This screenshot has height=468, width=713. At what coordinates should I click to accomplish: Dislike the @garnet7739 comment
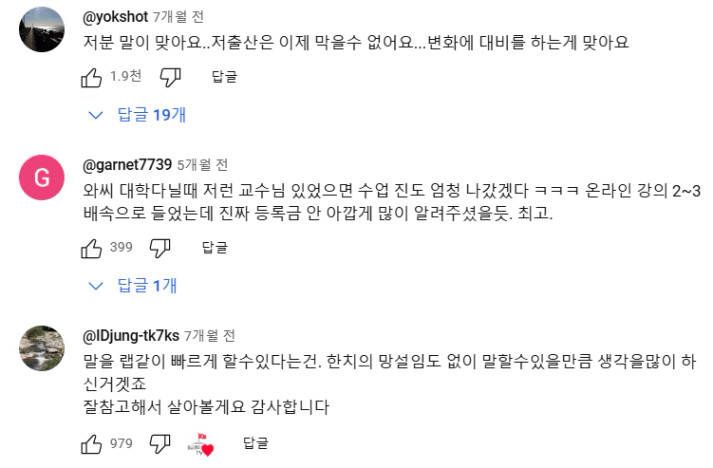pos(159,246)
